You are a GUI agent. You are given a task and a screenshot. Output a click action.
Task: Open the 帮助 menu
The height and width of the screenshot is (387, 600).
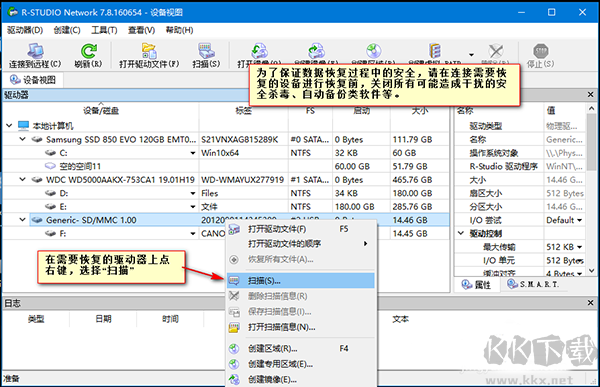[x=179, y=30]
